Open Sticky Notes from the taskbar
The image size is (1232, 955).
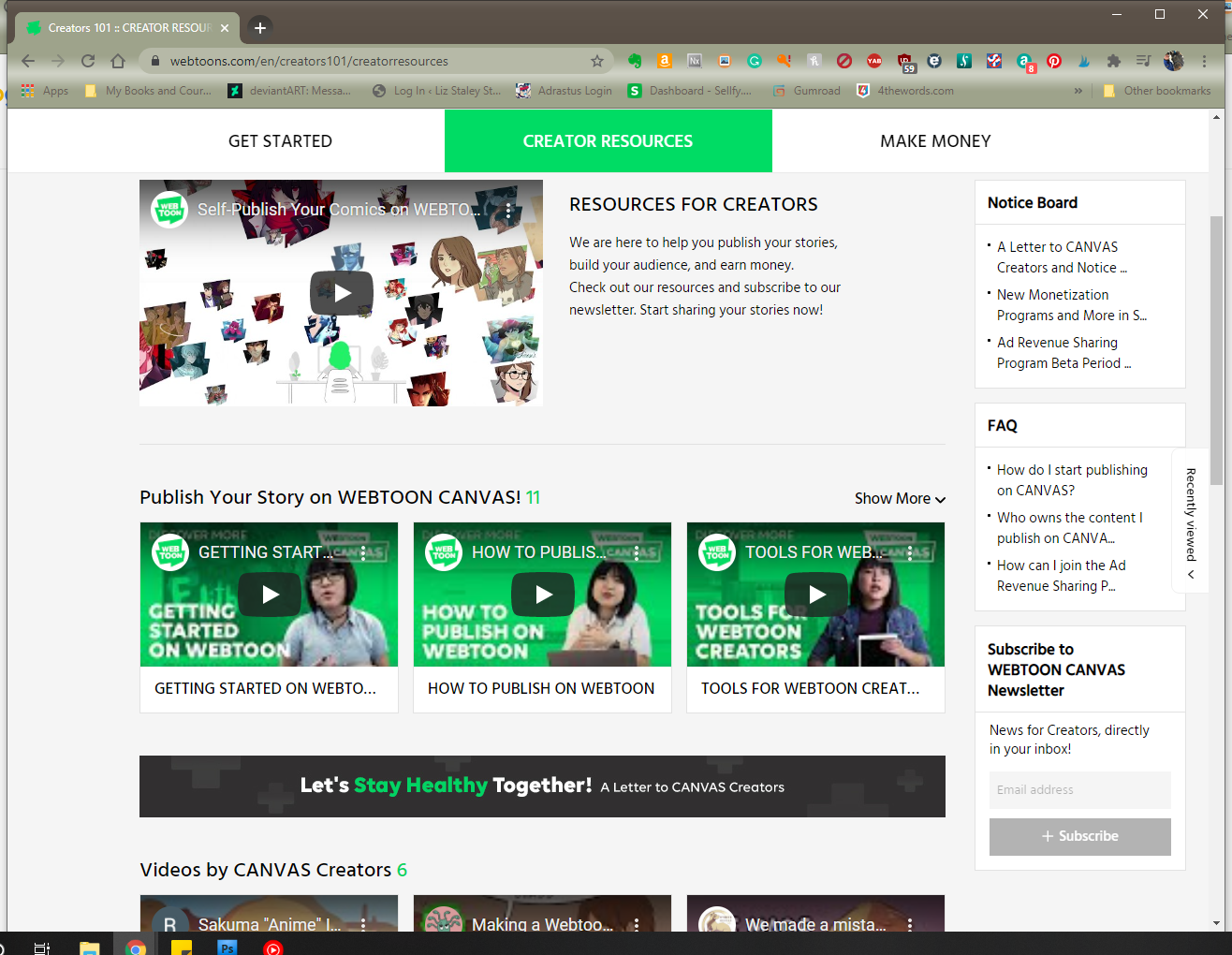pyautogui.click(x=182, y=947)
